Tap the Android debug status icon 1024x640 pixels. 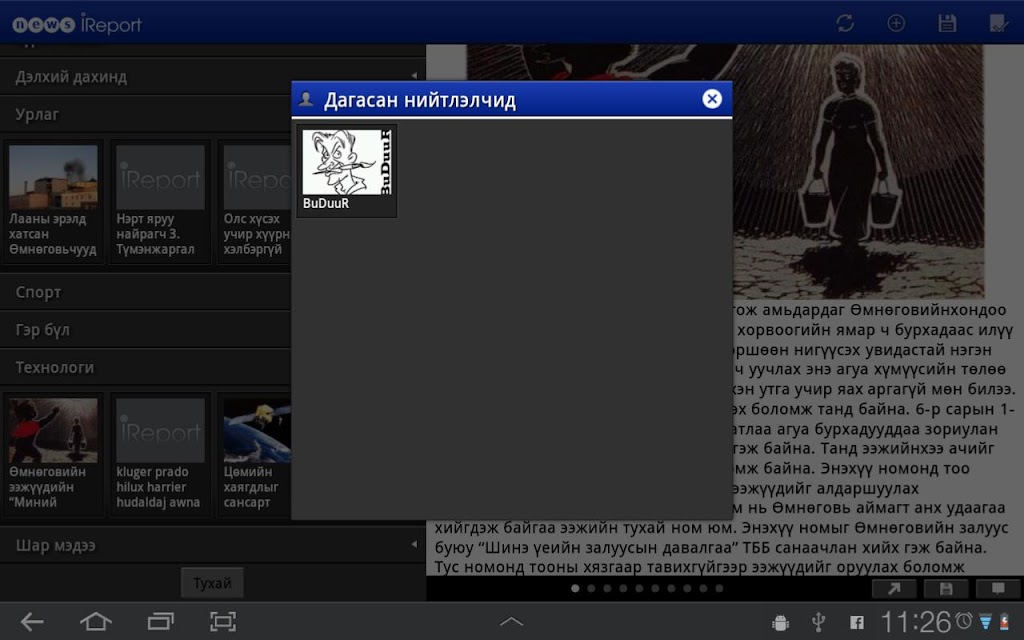point(780,623)
